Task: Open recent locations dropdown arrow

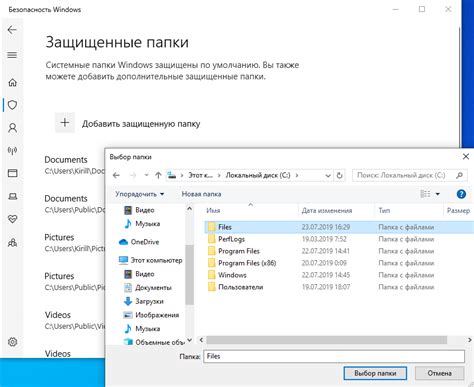Action: pyautogui.click(x=146, y=175)
